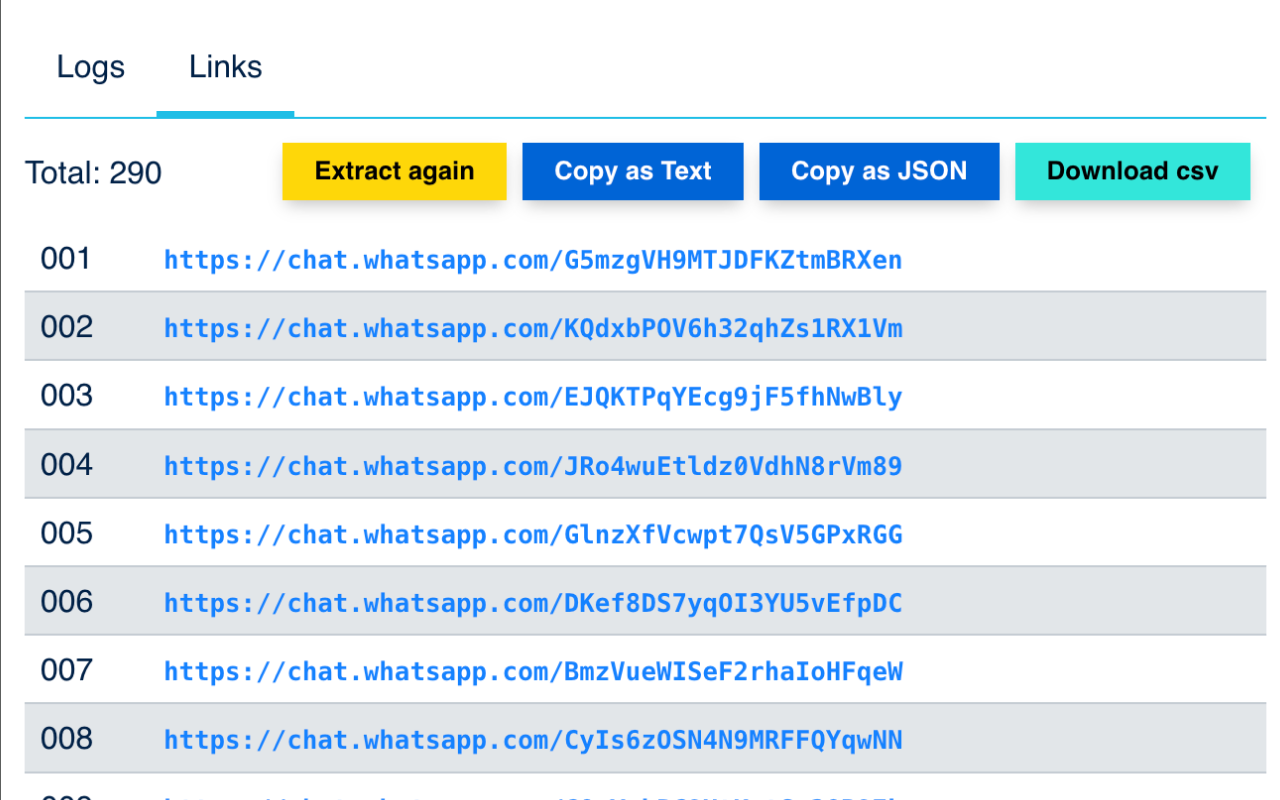This screenshot has width=1280, height=800.
Task: Open the link ending in V5GPxRGG
Action: pyautogui.click(x=533, y=534)
